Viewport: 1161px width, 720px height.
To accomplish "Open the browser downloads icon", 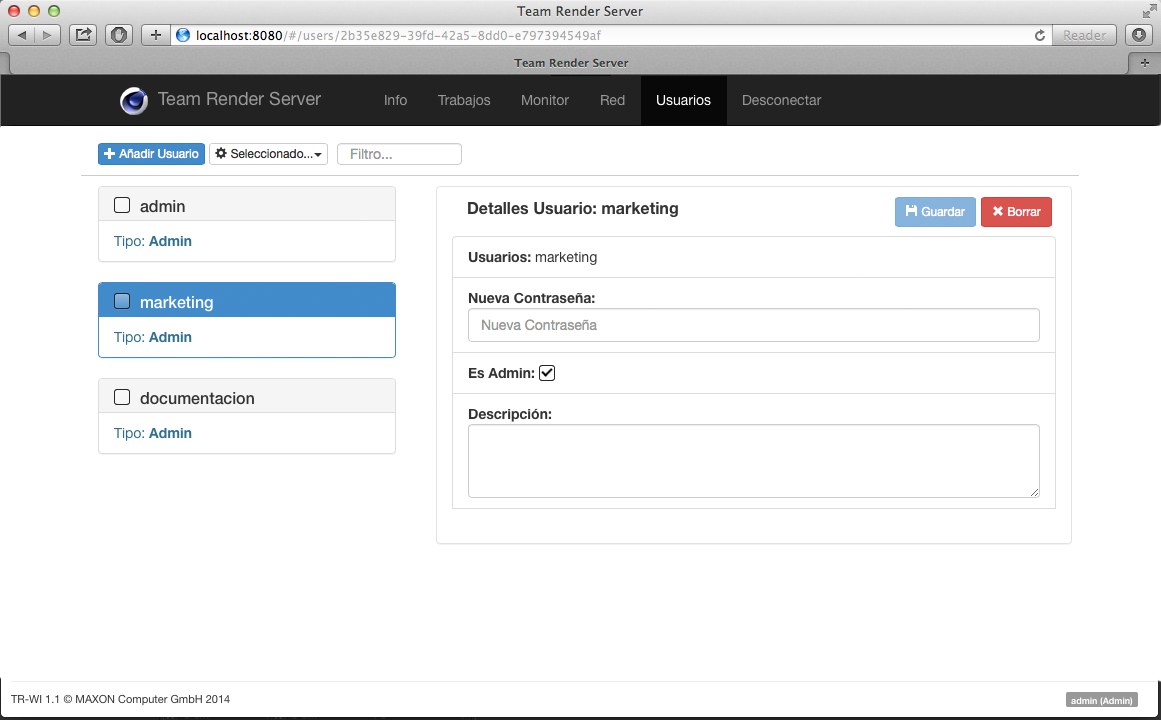I will 1139,35.
